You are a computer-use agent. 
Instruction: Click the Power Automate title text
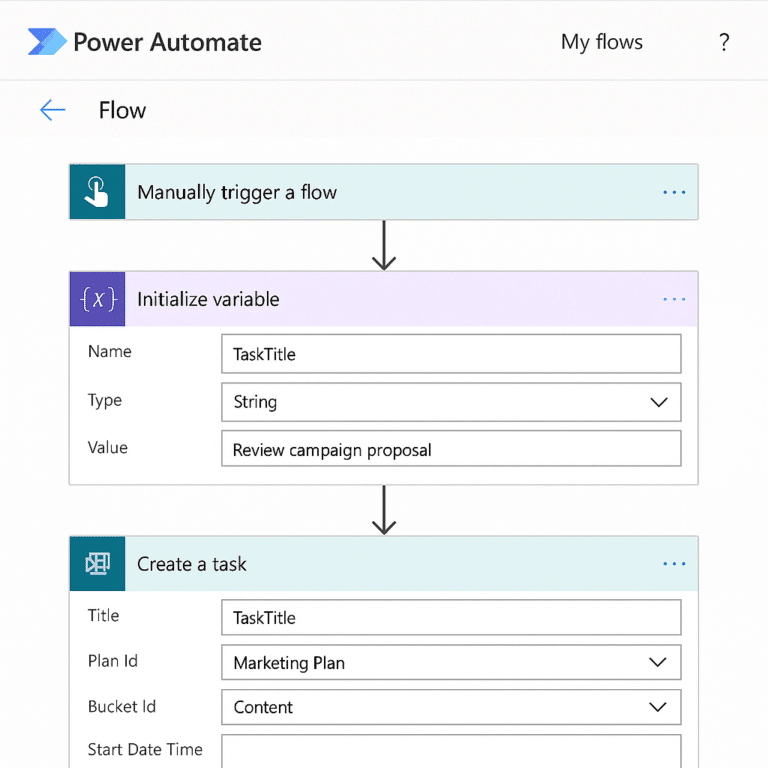[167, 42]
